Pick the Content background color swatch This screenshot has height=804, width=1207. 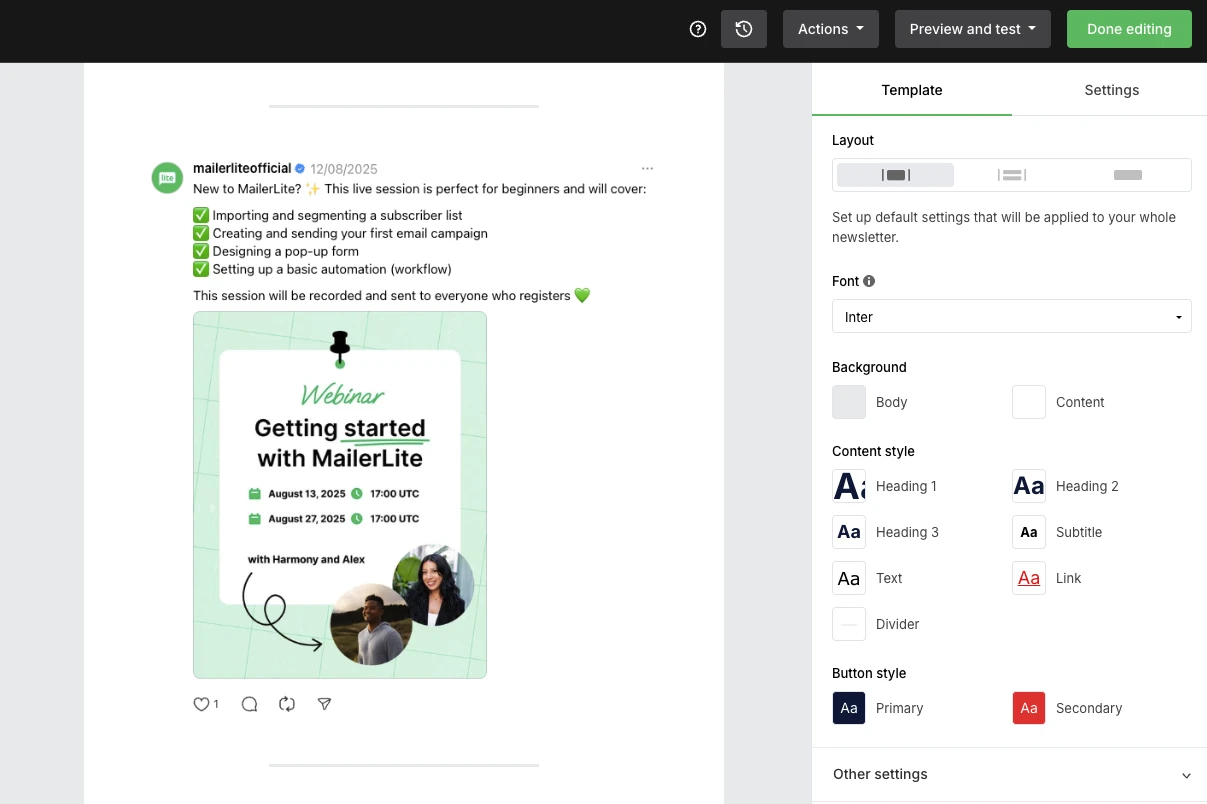1029,402
